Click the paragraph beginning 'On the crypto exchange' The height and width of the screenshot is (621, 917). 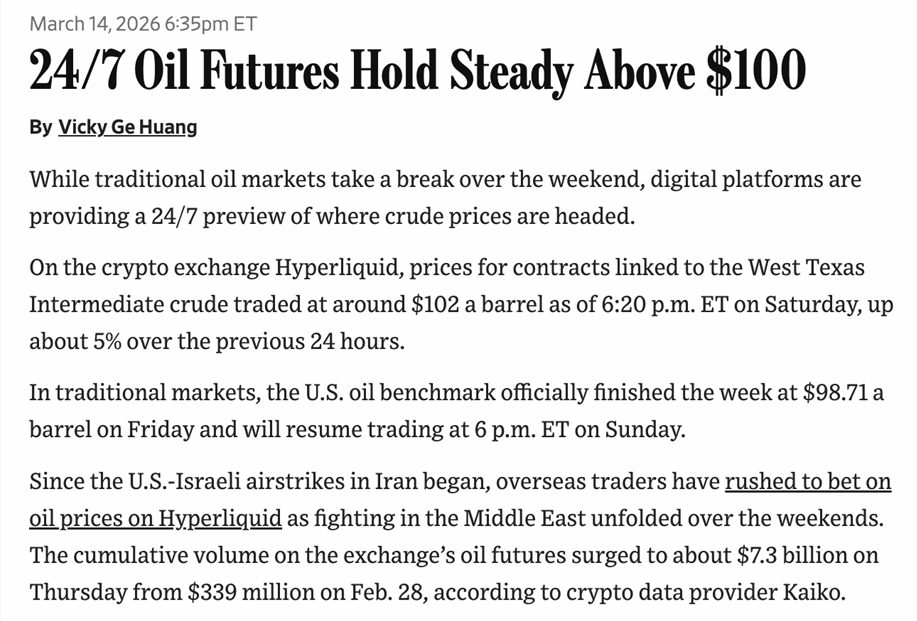coord(461,304)
